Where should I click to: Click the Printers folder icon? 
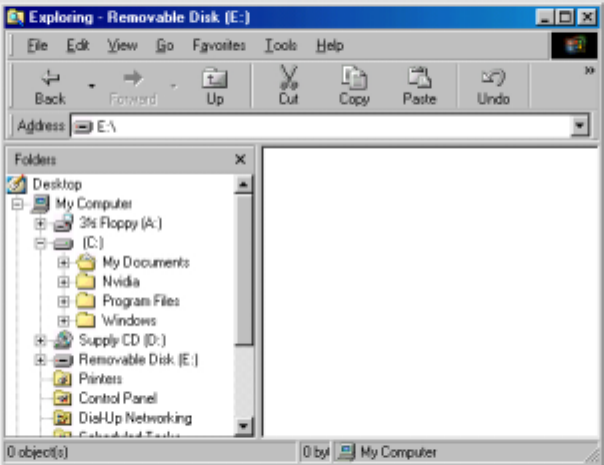tap(63, 379)
